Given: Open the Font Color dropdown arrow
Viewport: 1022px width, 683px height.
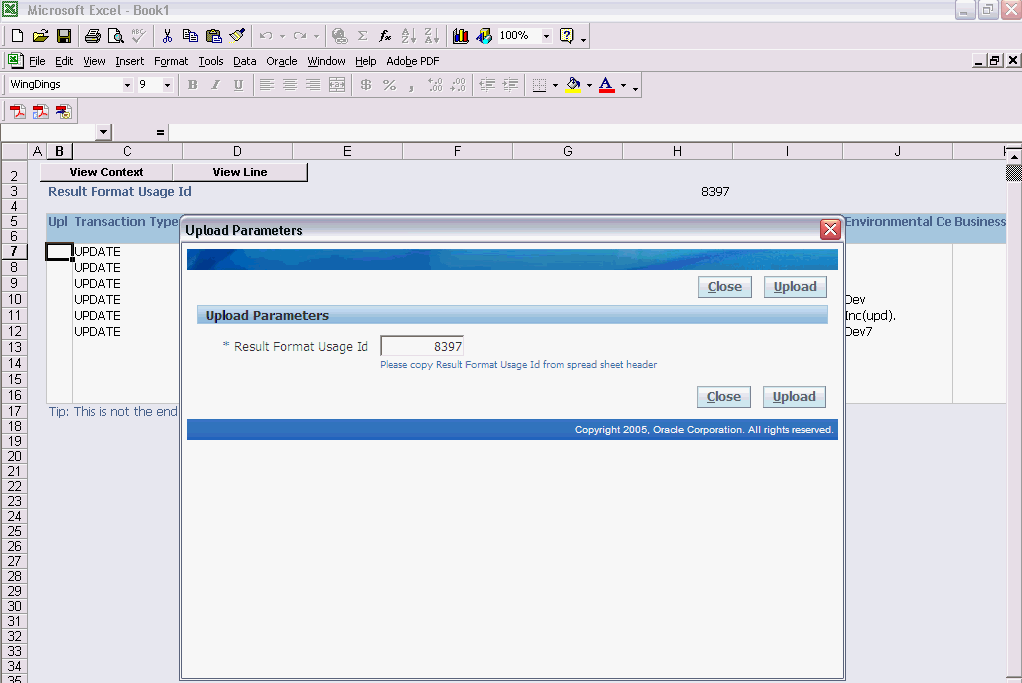Looking at the screenshot, I should click(x=623, y=85).
